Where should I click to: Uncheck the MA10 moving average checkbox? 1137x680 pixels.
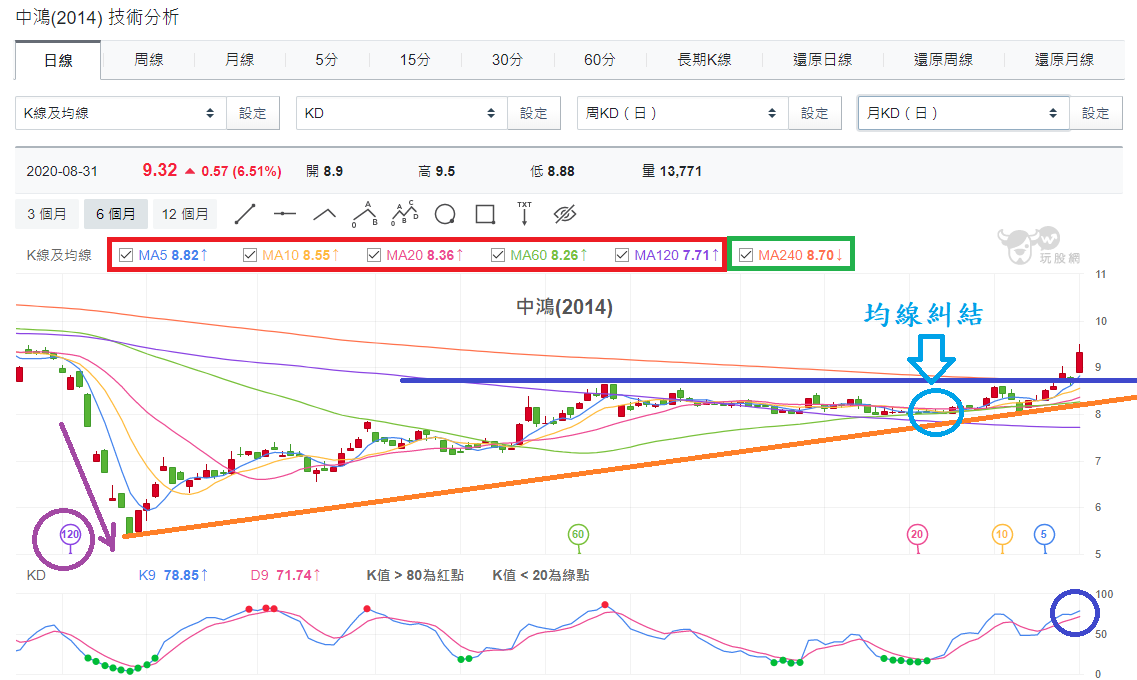[249, 255]
